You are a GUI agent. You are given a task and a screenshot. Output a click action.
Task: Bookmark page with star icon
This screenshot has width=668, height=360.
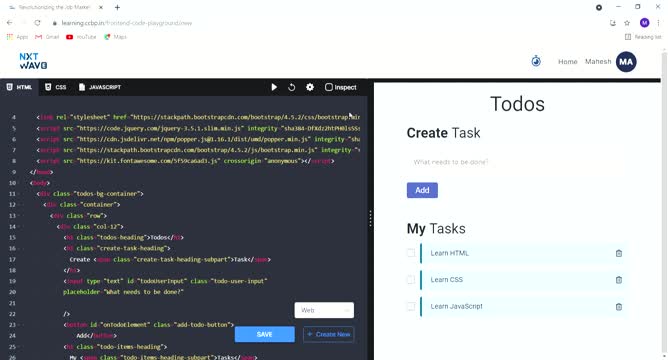[x=627, y=23]
